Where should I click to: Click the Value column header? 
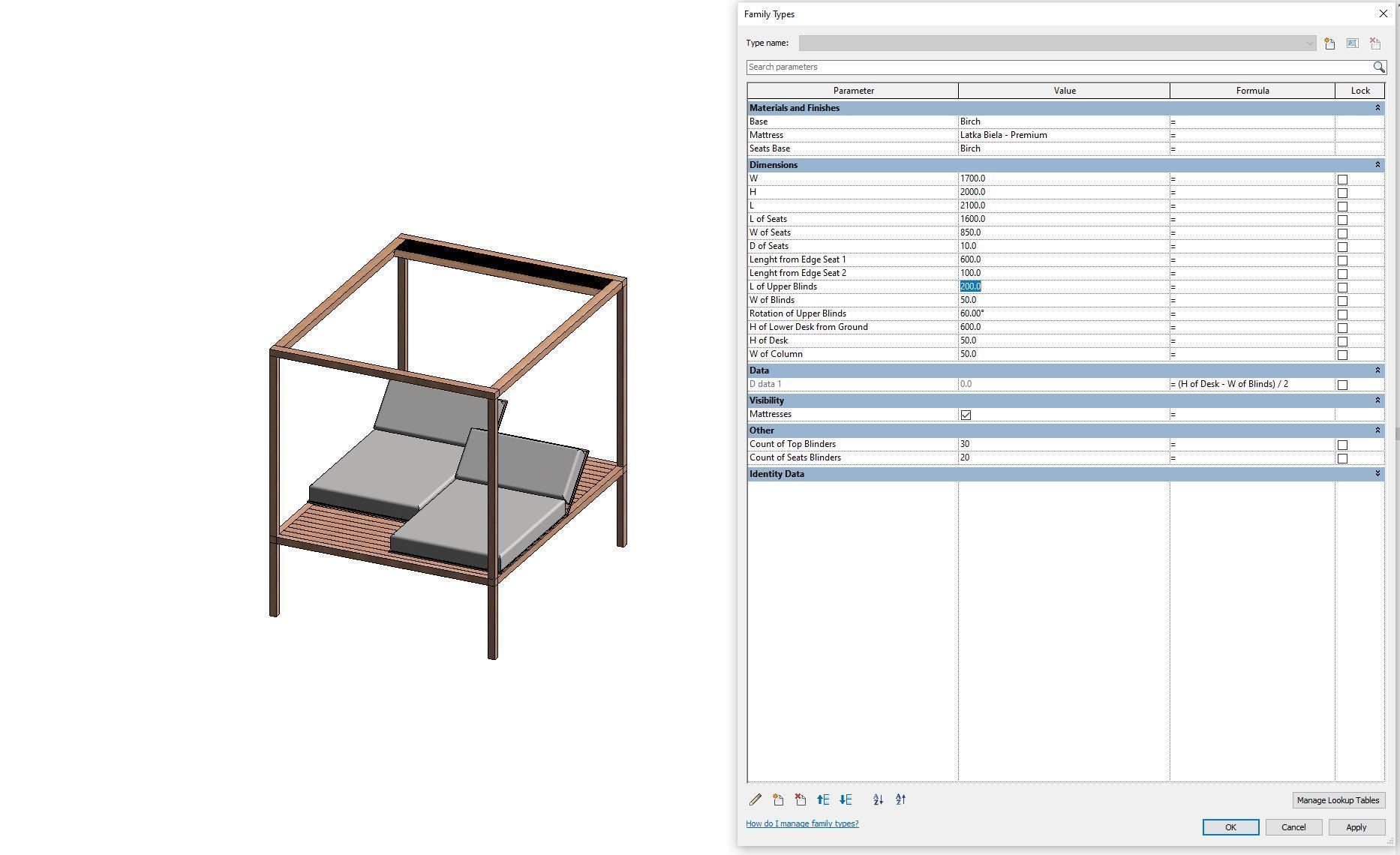[x=1064, y=91]
